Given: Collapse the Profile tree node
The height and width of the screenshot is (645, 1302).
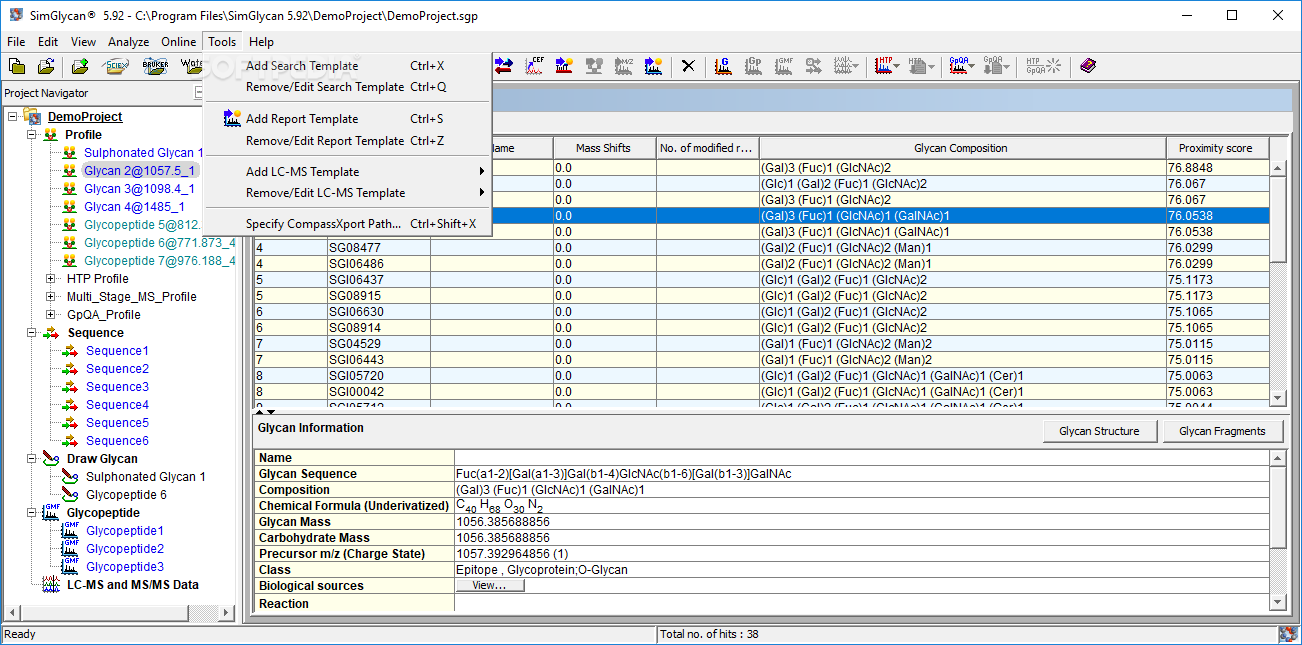Looking at the screenshot, I should point(31,135).
